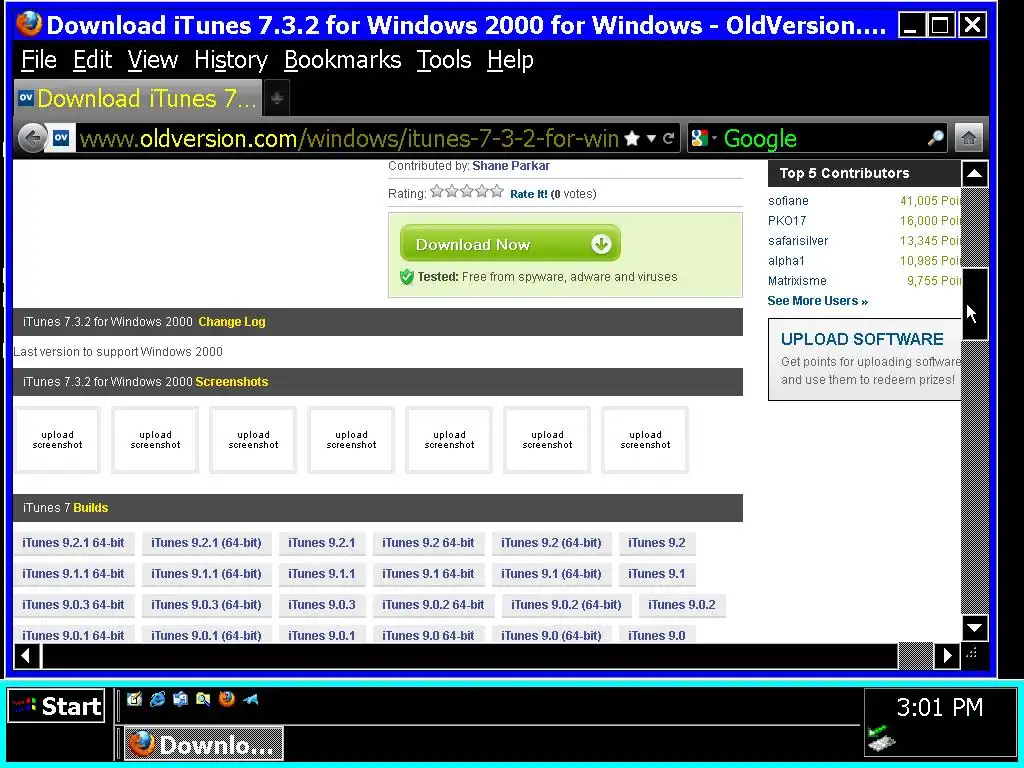This screenshot has width=1024, height=768.
Task: Click the Show Desktop quick launch icon
Action: (135, 699)
